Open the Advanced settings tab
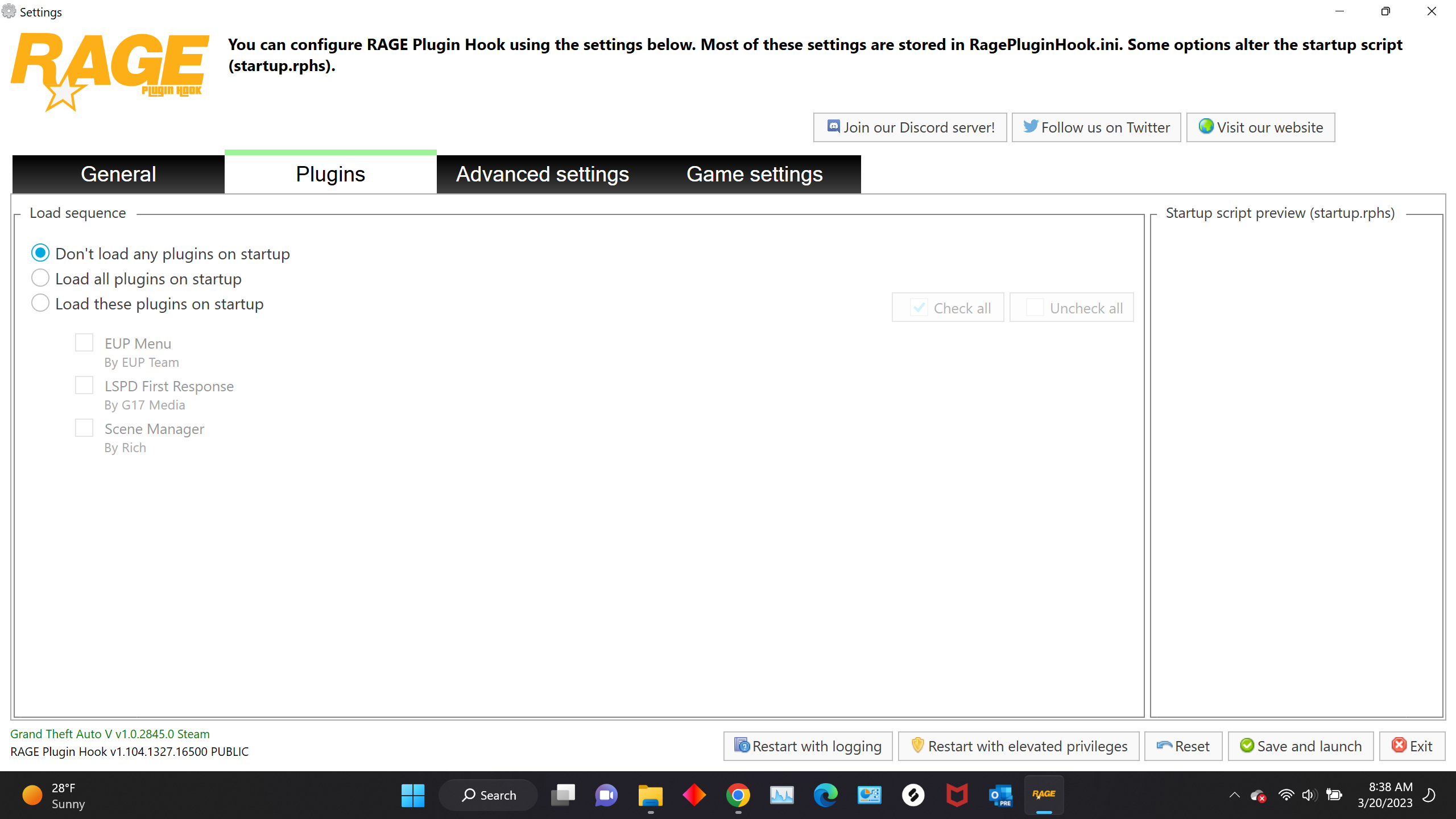 point(542,174)
